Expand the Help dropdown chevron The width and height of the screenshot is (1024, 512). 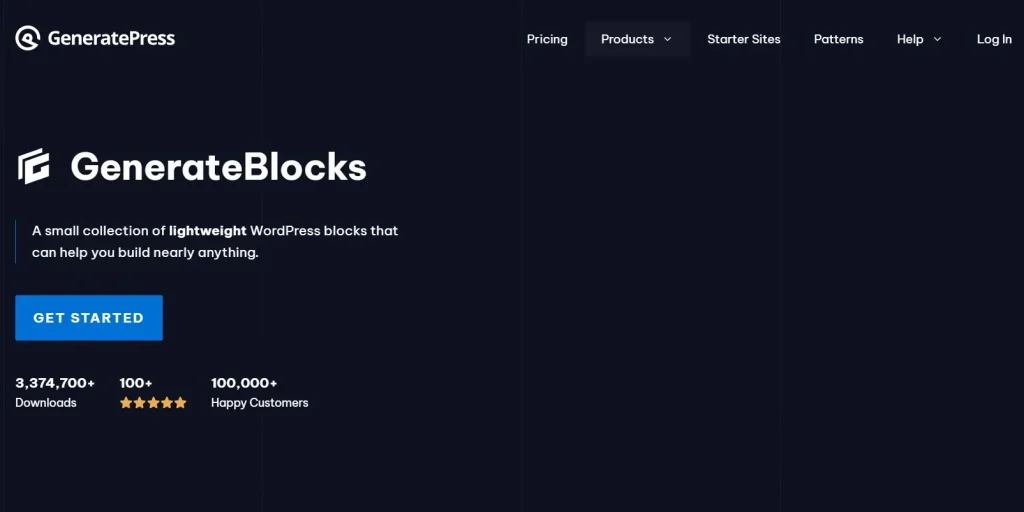[937, 39]
